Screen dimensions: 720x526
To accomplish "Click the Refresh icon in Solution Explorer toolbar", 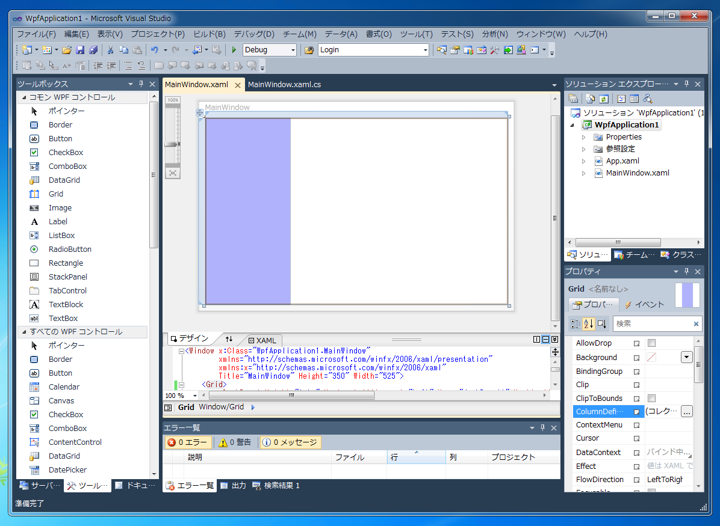I will coord(604,99).
